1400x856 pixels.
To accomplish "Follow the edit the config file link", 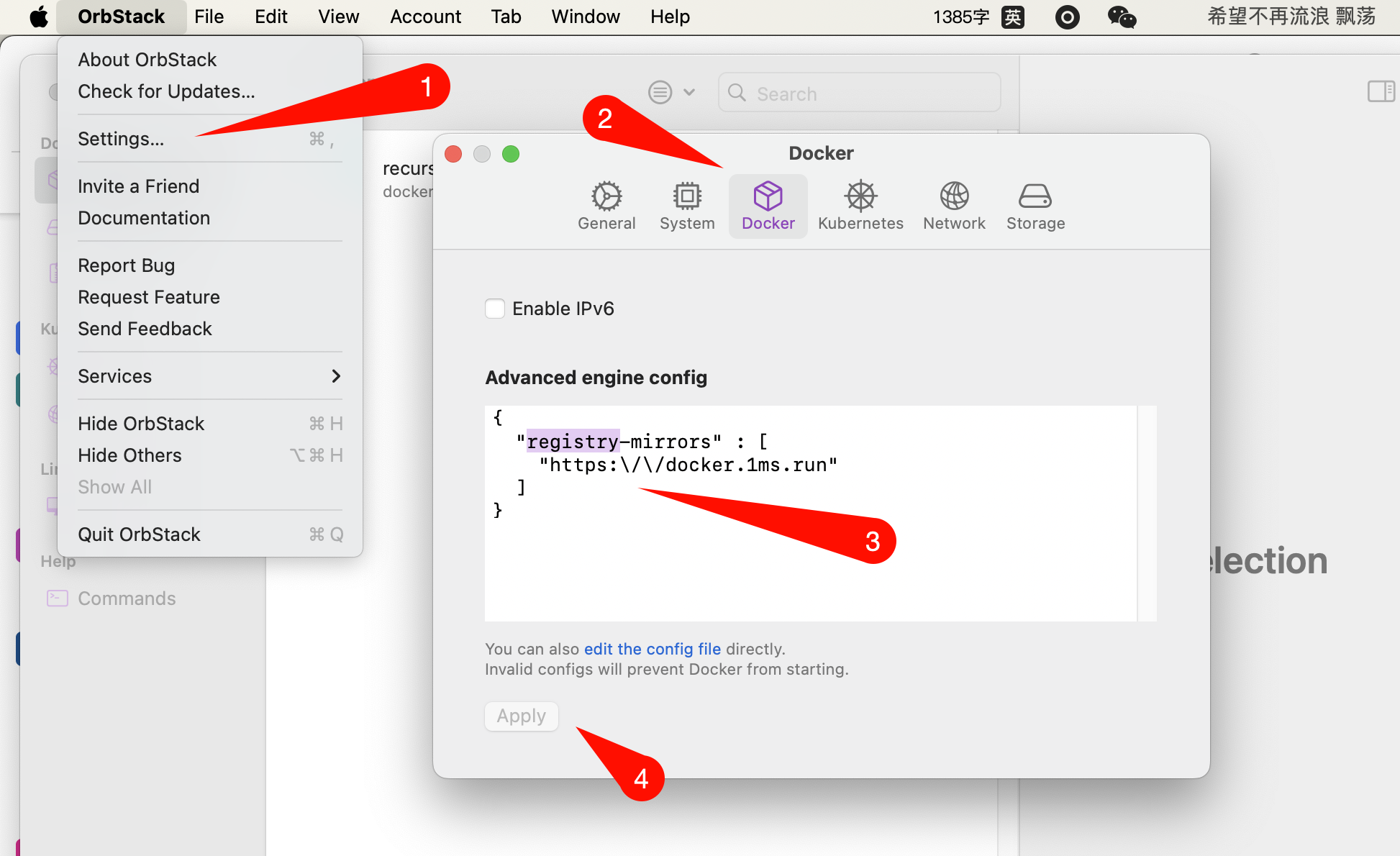I will [x=652, y=649].
